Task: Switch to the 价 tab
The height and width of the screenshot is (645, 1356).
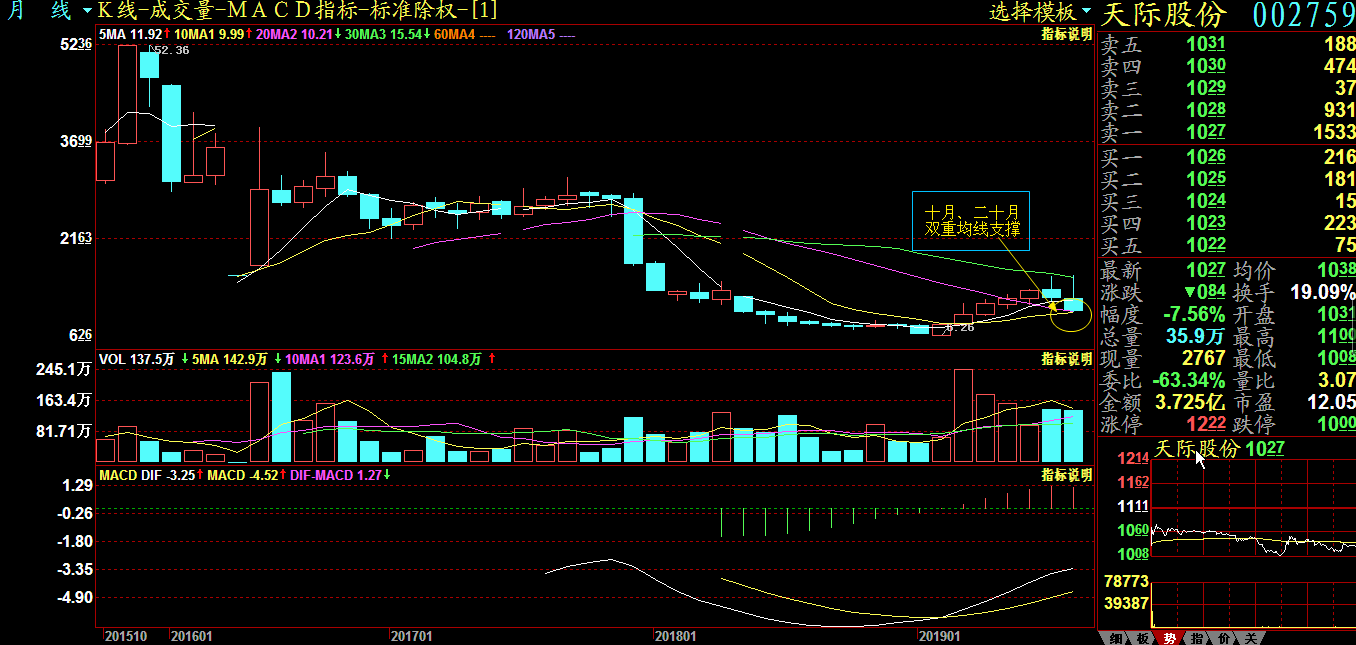Action: pos(1223,638)
